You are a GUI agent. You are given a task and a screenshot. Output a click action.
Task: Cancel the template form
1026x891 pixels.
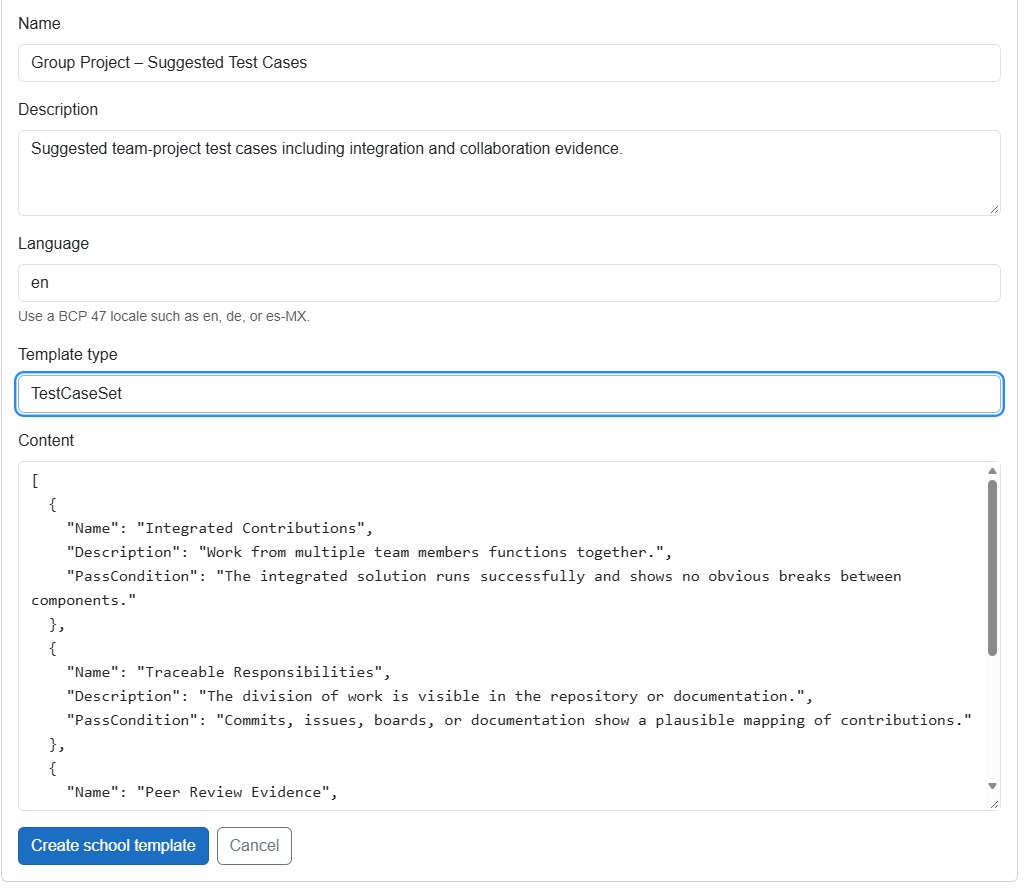point(255,846)
